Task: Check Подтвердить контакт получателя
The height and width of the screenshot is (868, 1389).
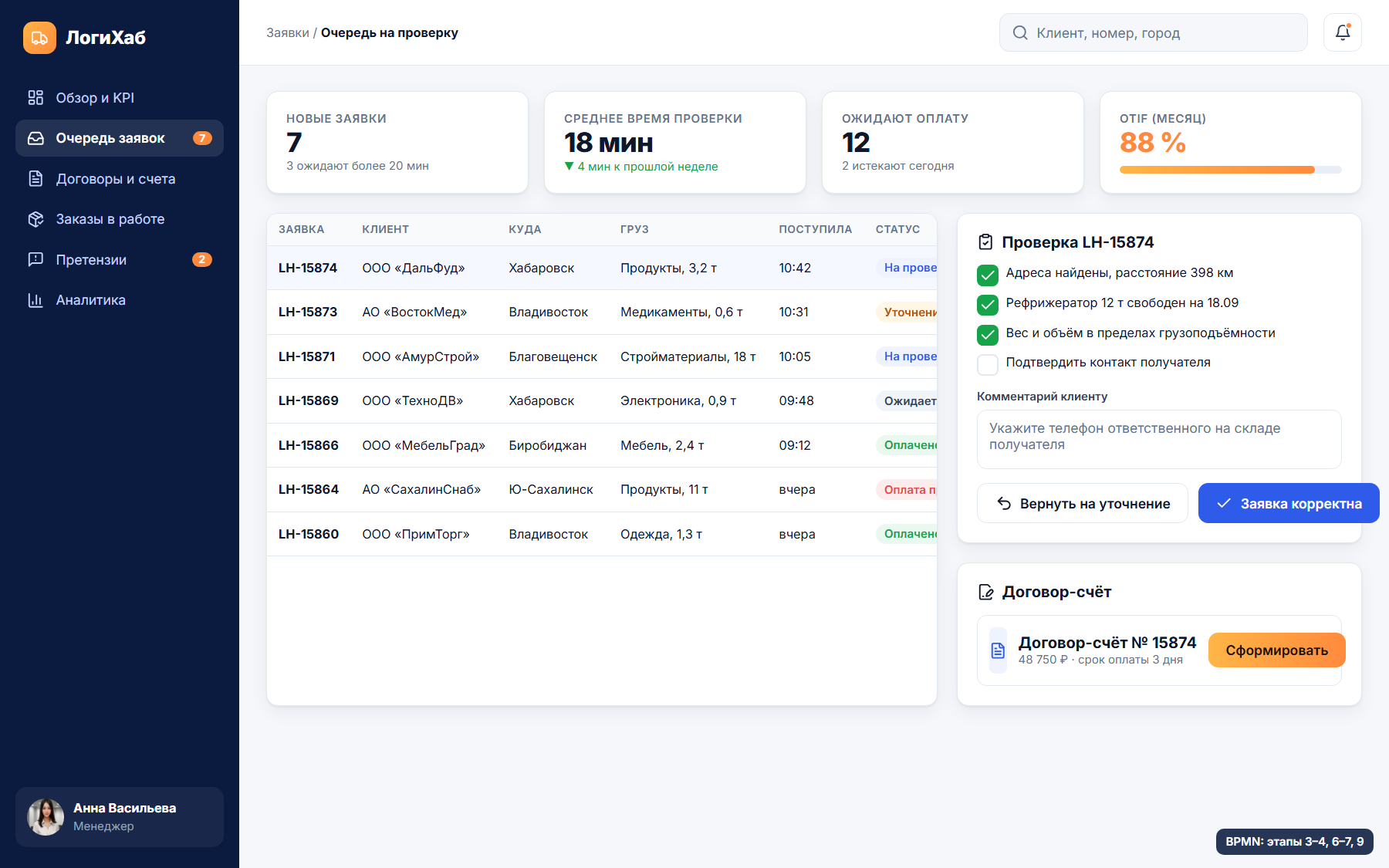Action: (x=988, y=364)
